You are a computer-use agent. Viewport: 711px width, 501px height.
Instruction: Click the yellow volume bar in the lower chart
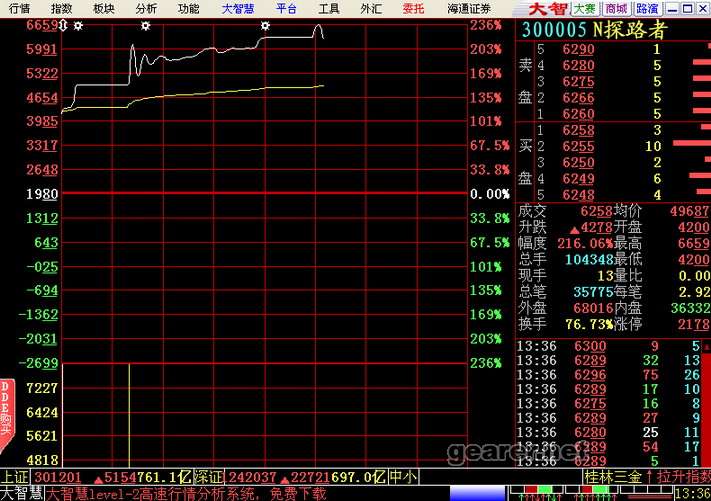[x=129, y=415]
